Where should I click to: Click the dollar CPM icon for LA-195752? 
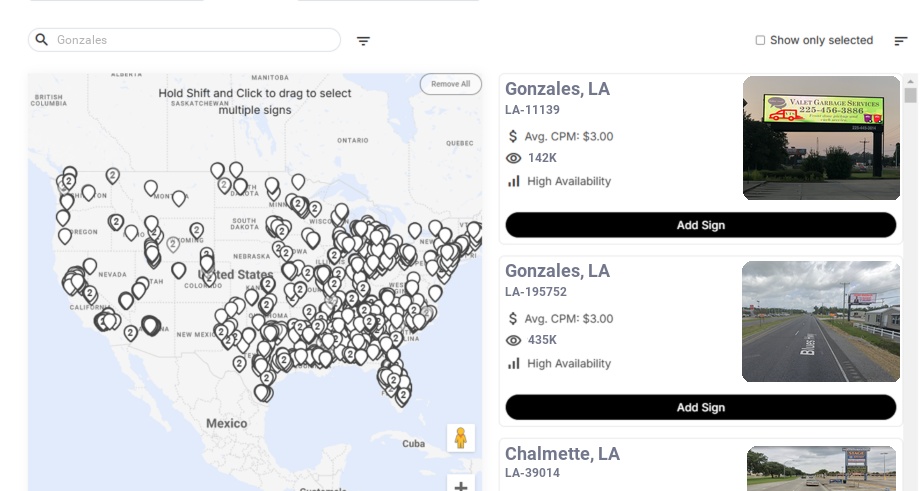point(514,318)
